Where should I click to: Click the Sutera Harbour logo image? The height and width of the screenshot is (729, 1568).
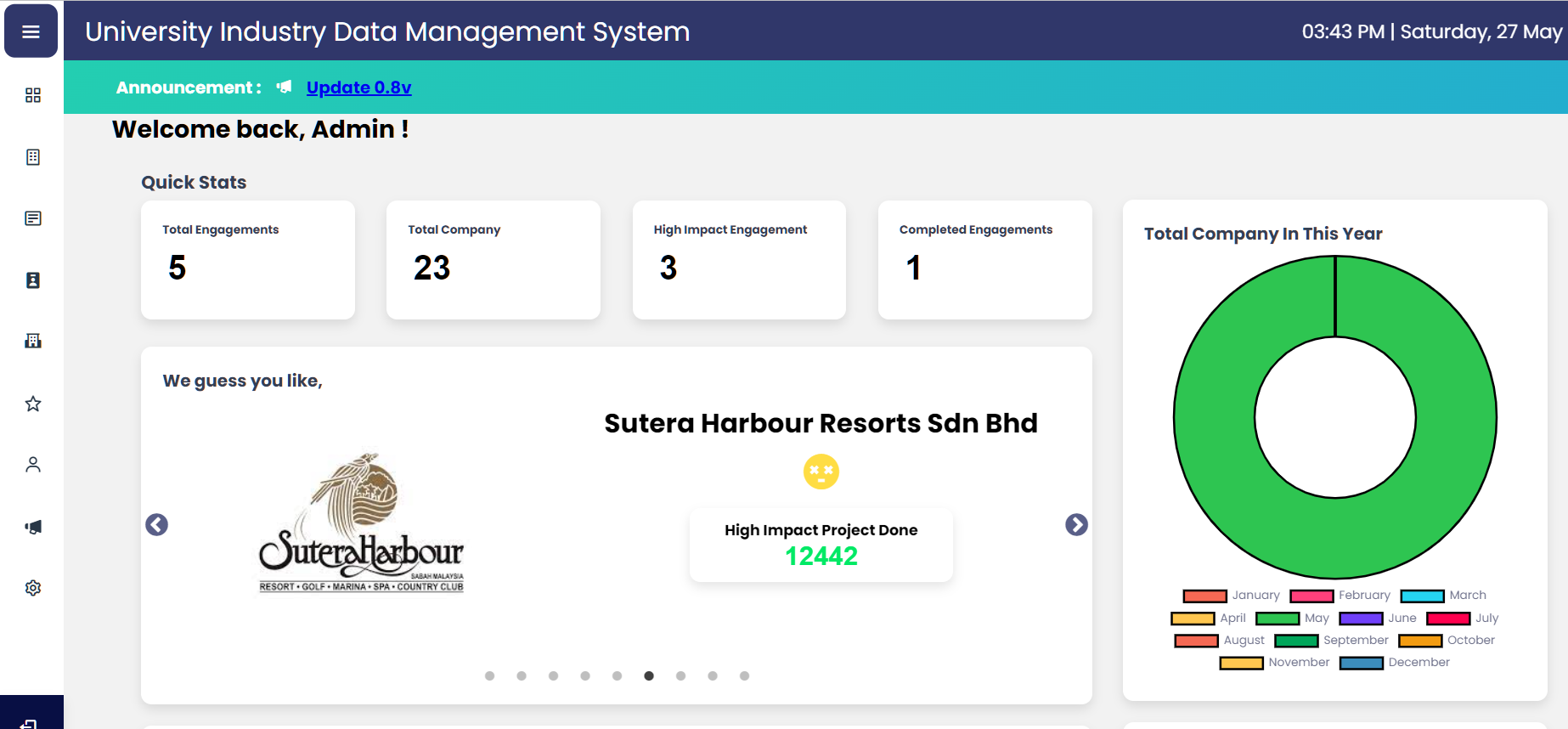(x=362, y=523)
